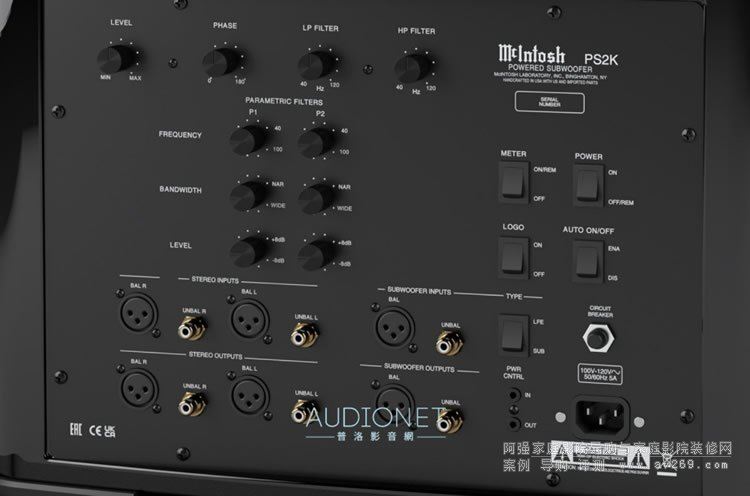Click the P1 FREQUENCY knob
750x496 pixels.
tap(247, 140)
